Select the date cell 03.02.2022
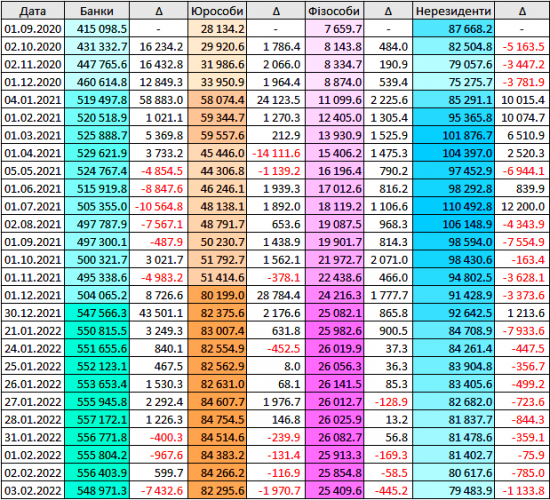This screenshot has width=550, height=500. [x=33, y=491]
